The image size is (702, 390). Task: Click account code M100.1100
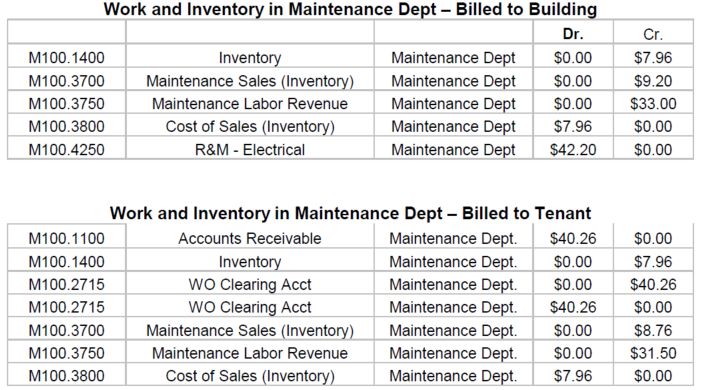(66, 239)
